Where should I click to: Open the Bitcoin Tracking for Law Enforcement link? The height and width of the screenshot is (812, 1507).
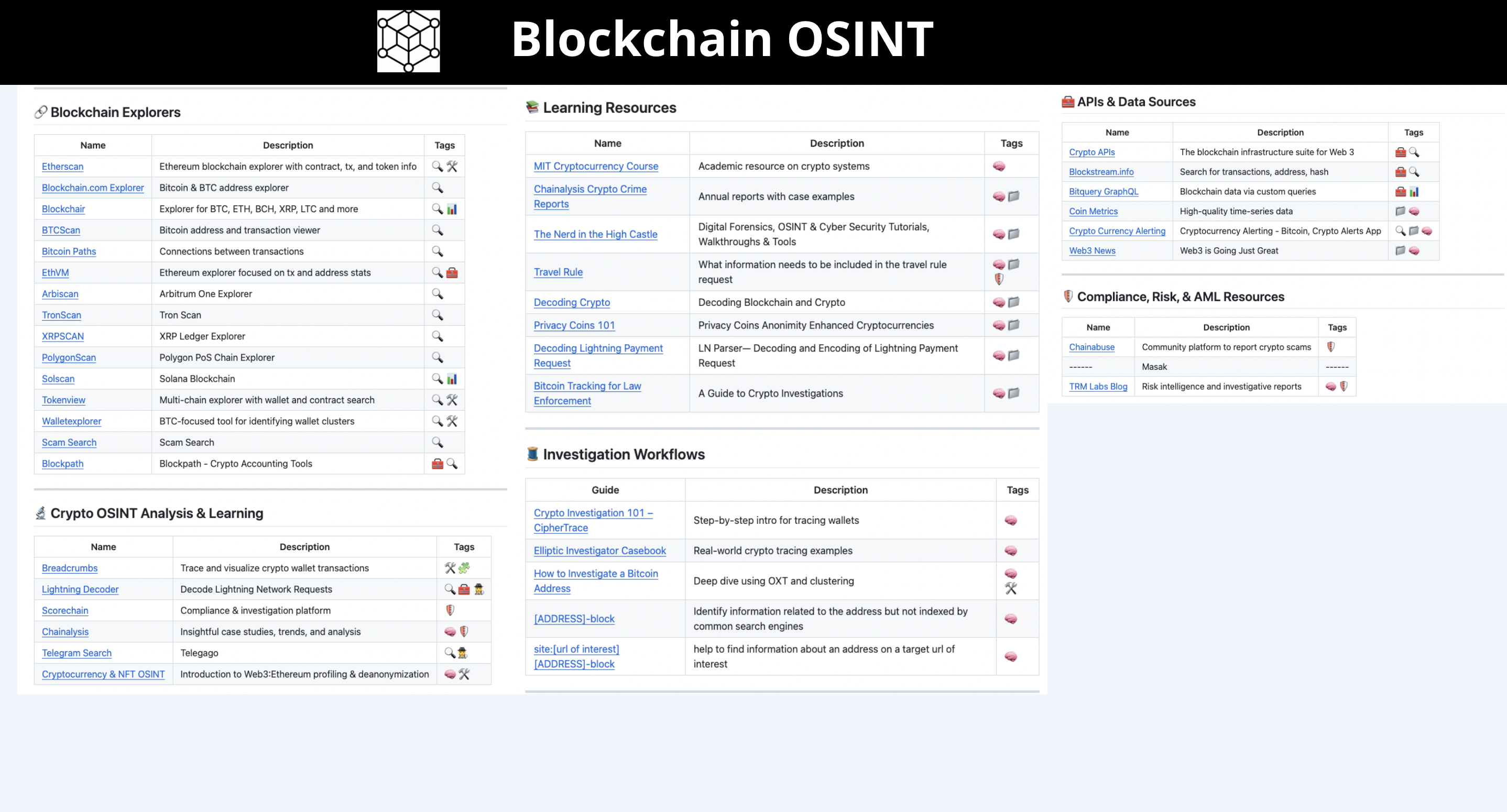click(x=587, y=394)
